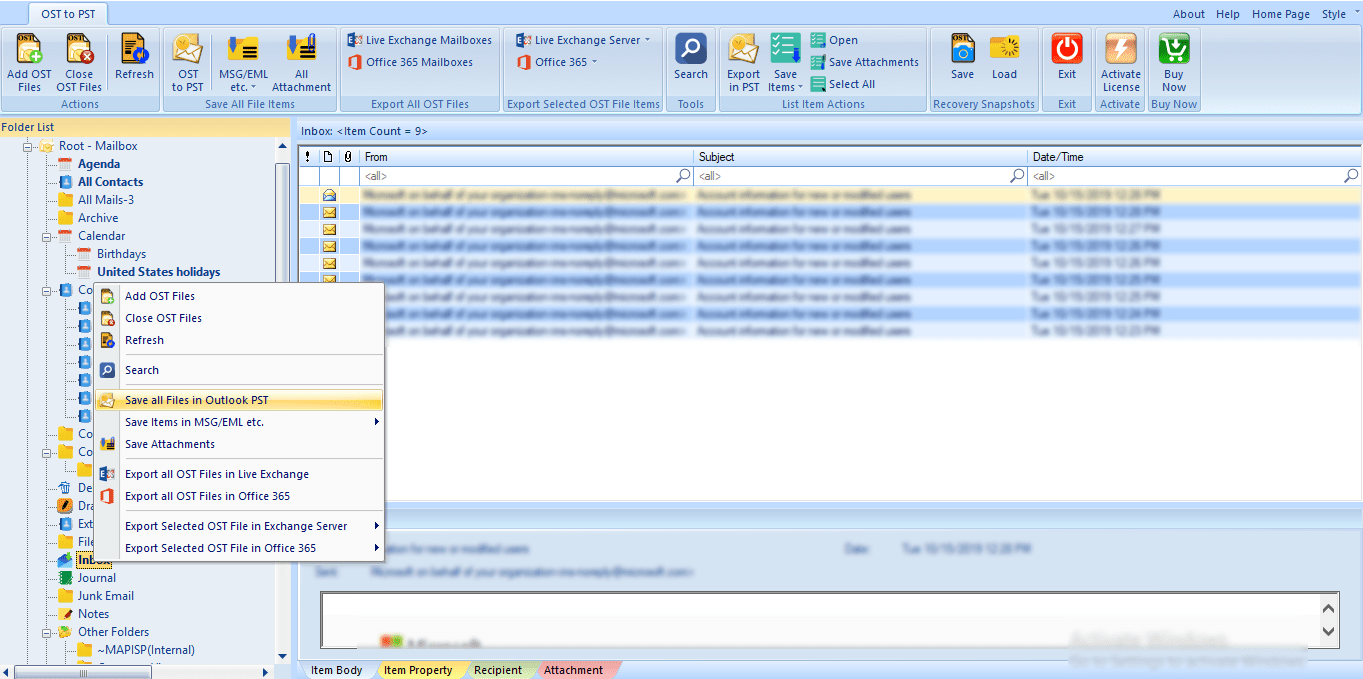
Task: Select Save all Files in Outlook PST
Action: (x=239, y=400)
